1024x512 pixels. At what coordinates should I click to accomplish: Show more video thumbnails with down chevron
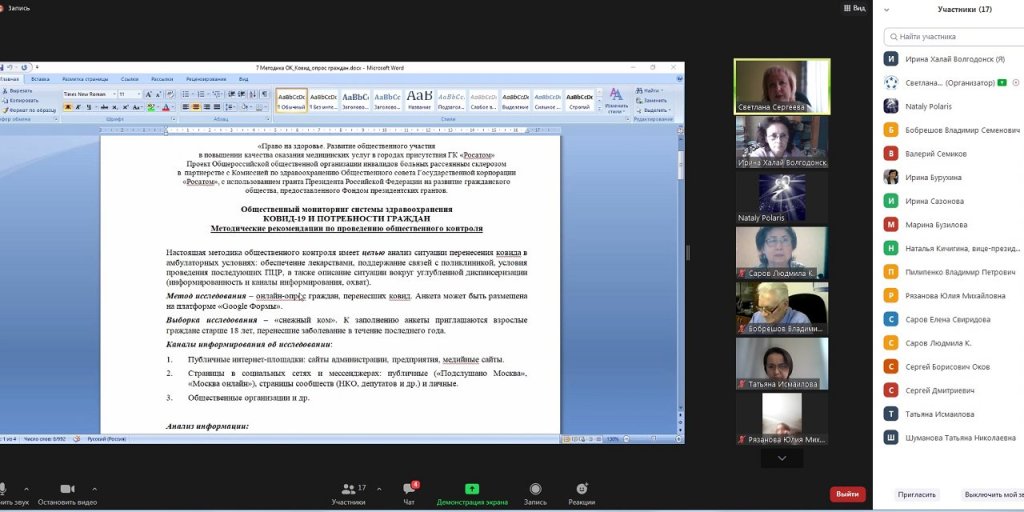click(781, 458)
